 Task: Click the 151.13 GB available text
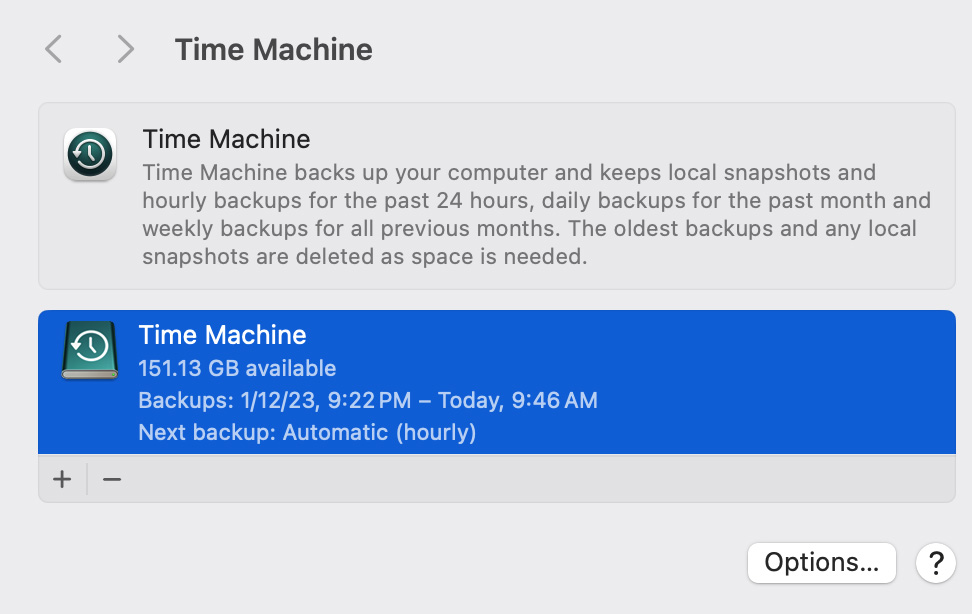click(237, 368)
